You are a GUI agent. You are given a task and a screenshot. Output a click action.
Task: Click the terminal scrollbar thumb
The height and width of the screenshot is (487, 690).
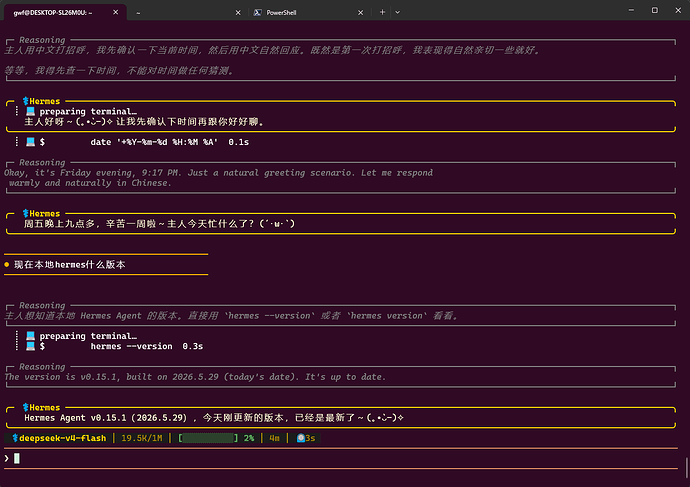tap(686, 466)
